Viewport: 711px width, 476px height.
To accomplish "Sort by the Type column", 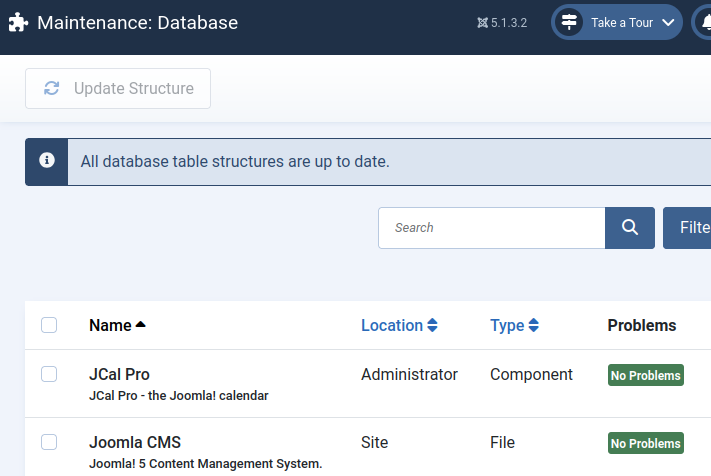I will 514,325.
